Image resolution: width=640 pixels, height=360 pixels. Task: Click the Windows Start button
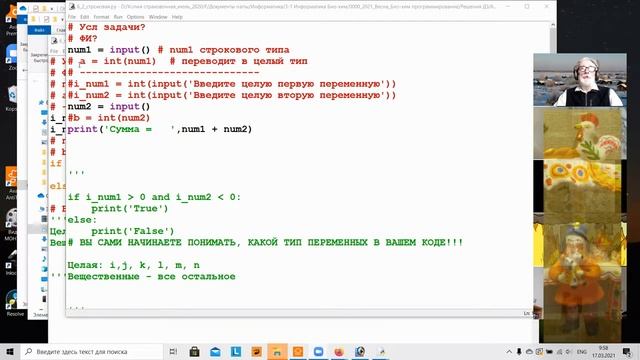pyautogui.click(x=9, y=351)
